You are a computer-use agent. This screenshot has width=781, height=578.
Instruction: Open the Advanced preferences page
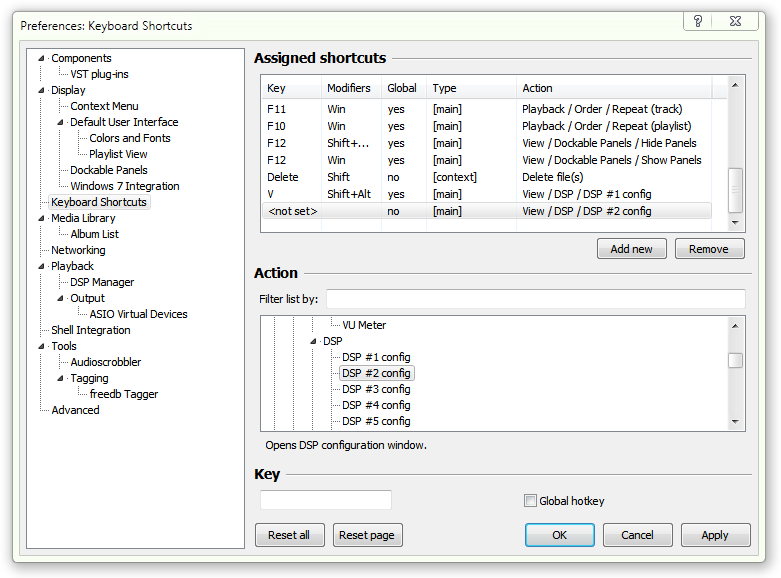[x=75, y=410]
